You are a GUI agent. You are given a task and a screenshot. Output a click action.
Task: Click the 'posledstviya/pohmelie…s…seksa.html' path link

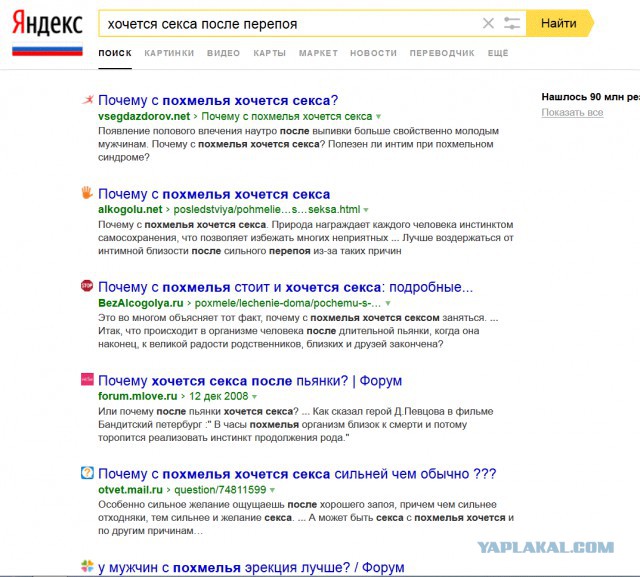267,209
